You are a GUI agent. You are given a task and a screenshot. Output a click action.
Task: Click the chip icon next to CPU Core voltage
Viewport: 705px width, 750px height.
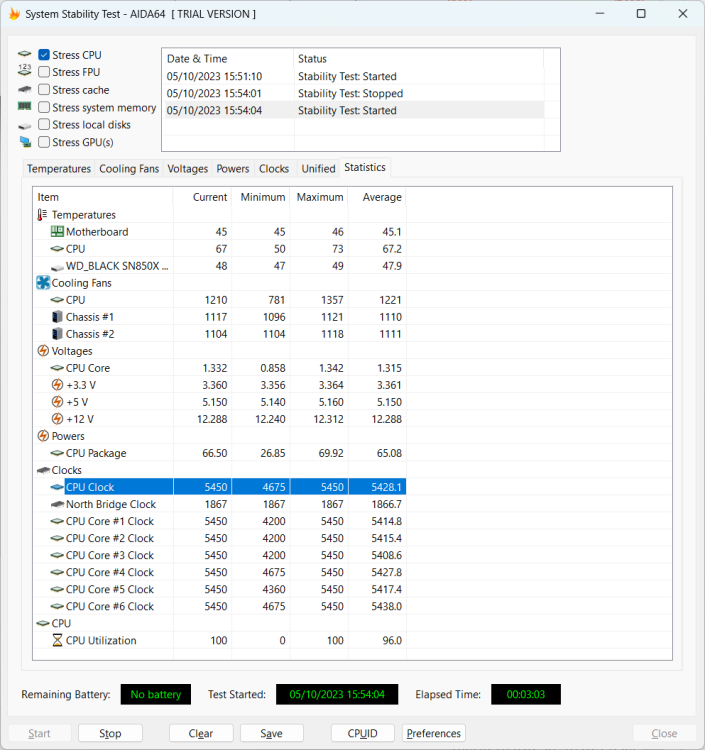57,368
